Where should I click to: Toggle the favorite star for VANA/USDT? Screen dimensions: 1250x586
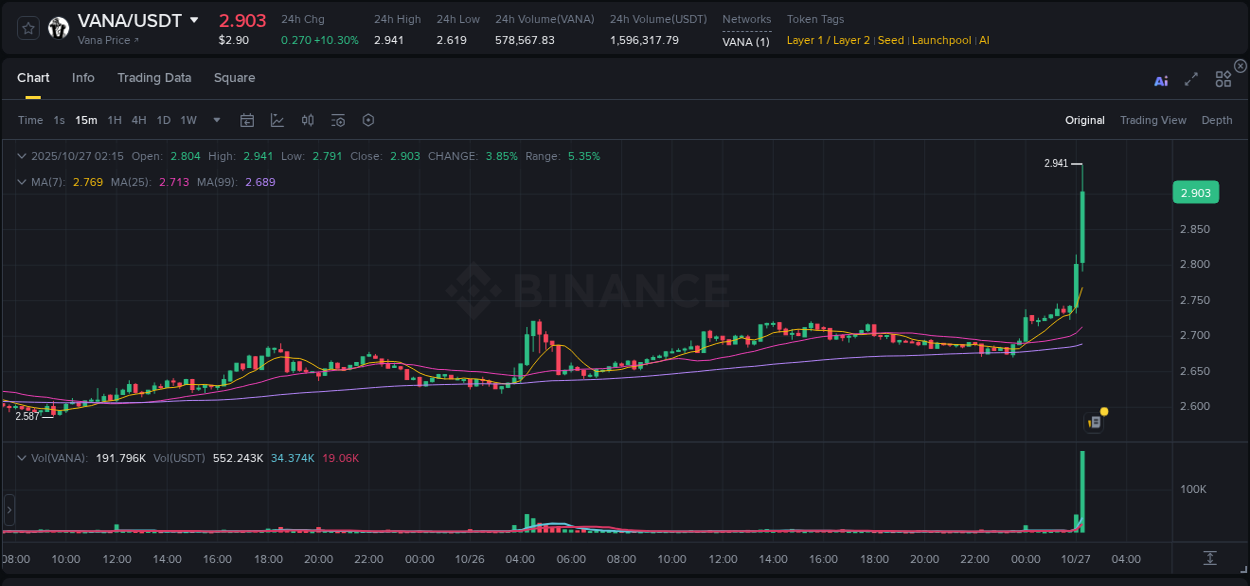pyautogui.click(x=27, y=27)
